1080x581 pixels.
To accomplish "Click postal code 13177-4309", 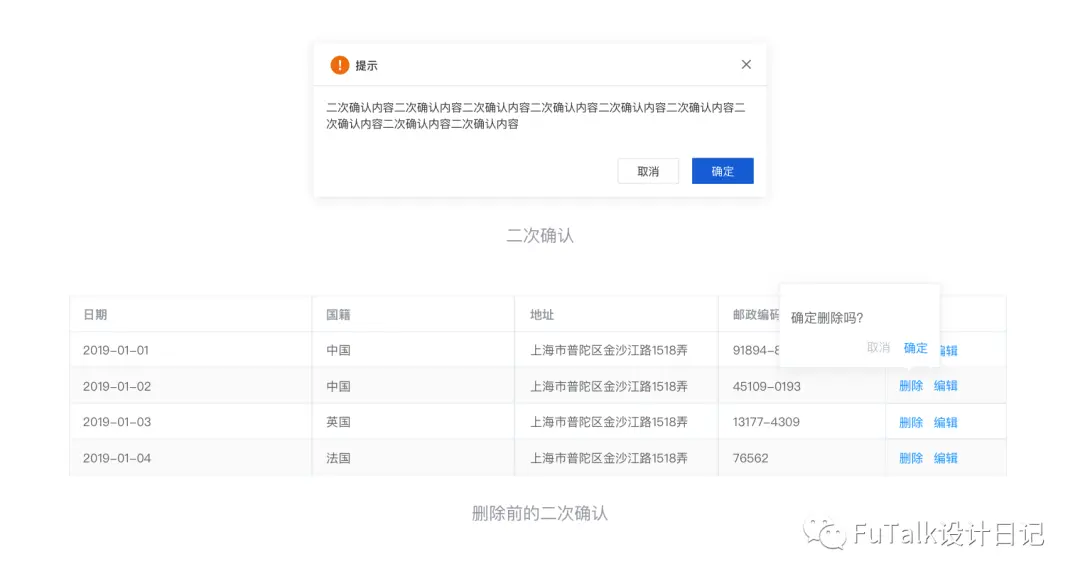I will pos(766,422).
